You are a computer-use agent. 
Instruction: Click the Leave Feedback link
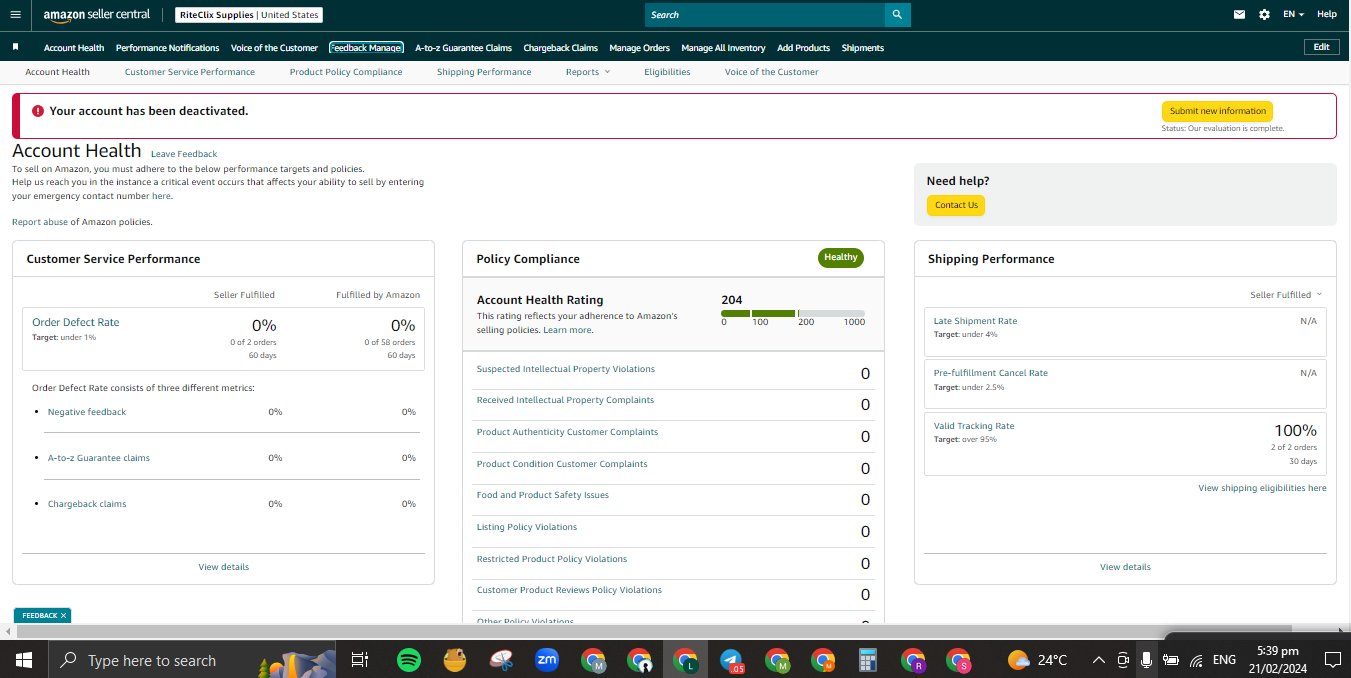(x=184, y=154)
